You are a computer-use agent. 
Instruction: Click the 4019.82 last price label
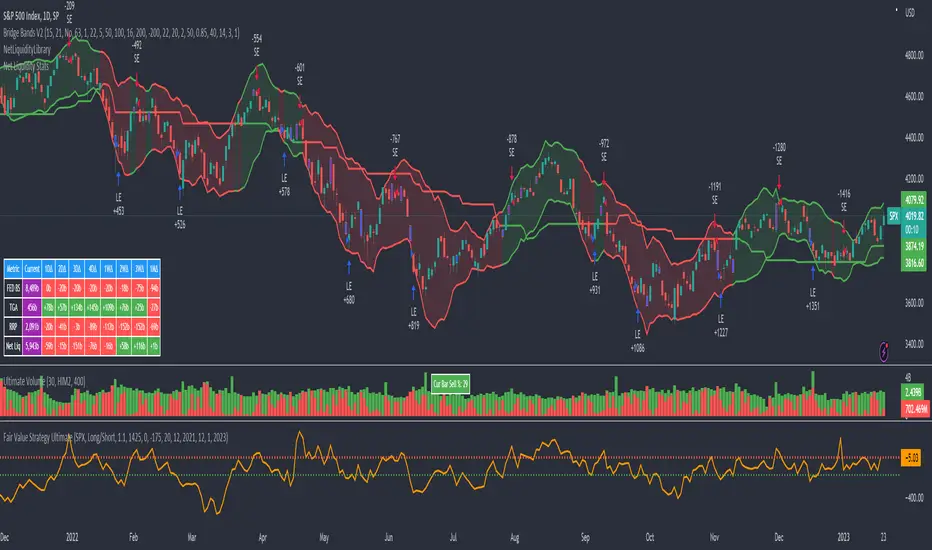pos(914,216)
